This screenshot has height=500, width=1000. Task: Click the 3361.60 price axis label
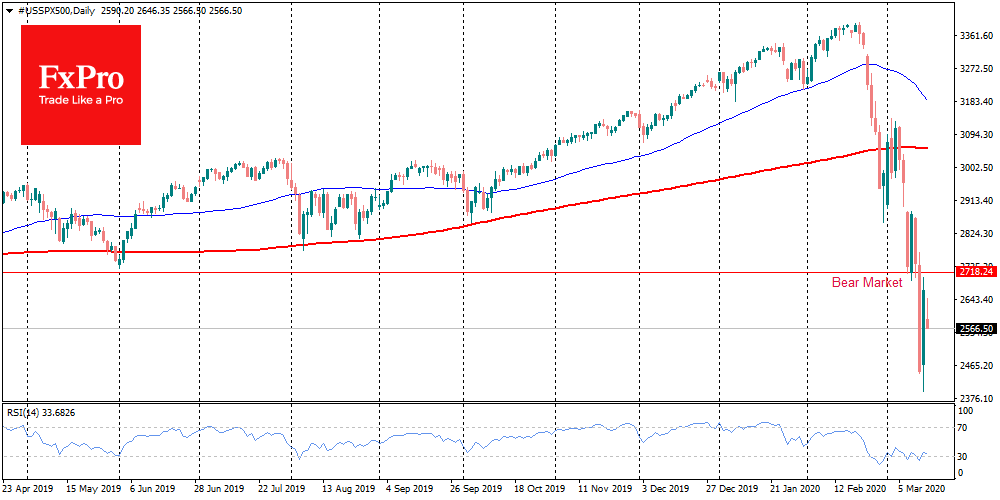pyautogui.click(x=974, y=36)
